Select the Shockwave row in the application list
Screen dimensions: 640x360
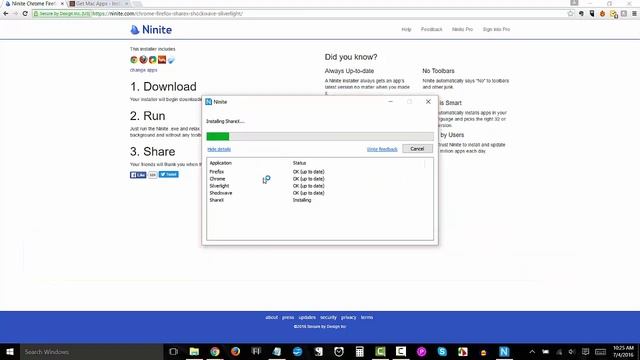[x=320, y=193]
